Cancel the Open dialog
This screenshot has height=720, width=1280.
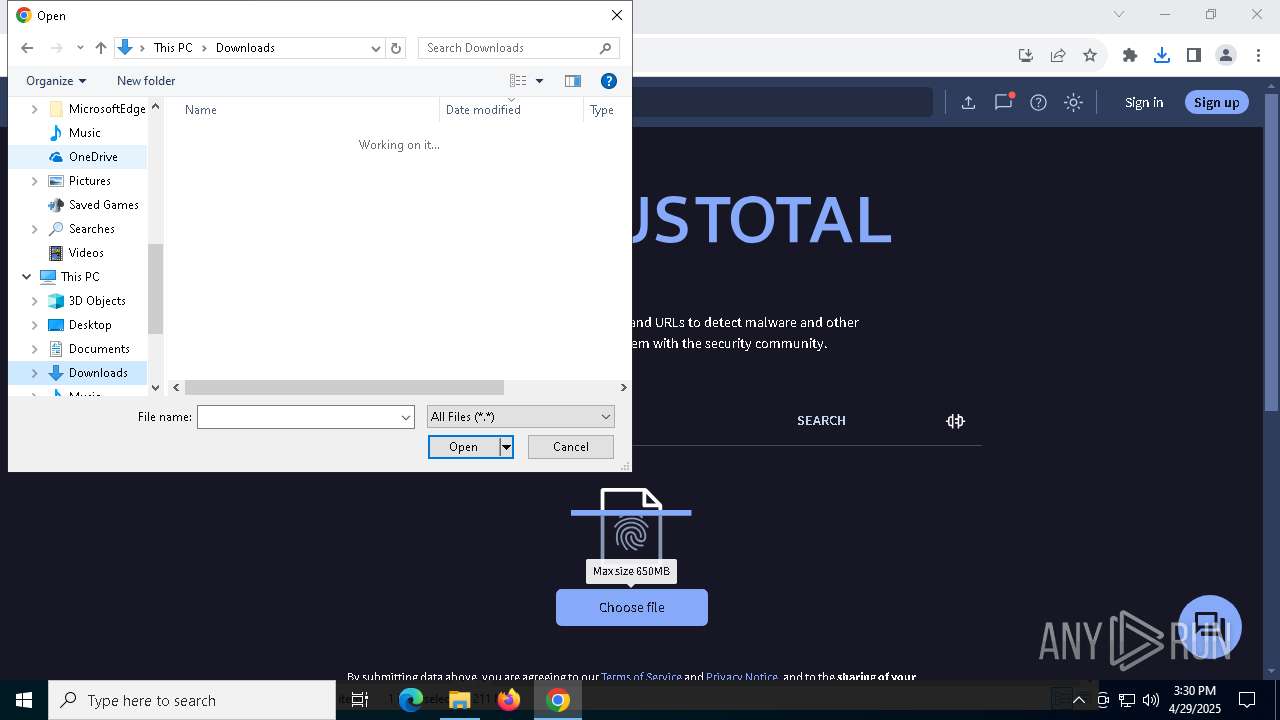[571, 447]
